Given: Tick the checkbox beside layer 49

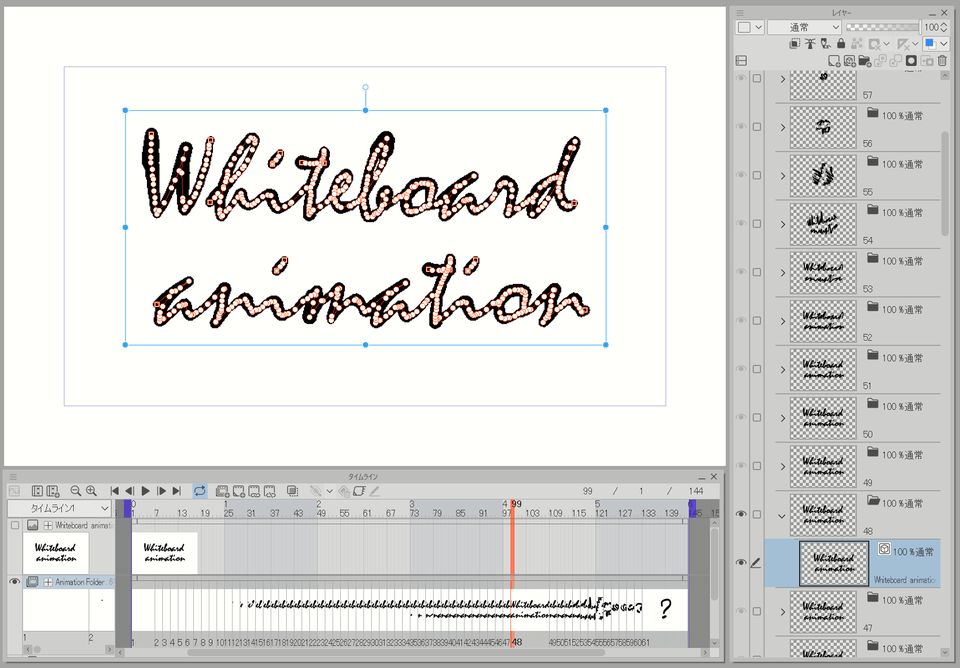Looking at the screenshot, I should tap(757, 466).
